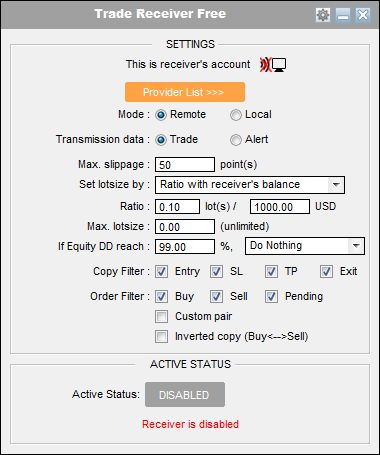Open the Do Nothing action dropdown

coord(305,246)
